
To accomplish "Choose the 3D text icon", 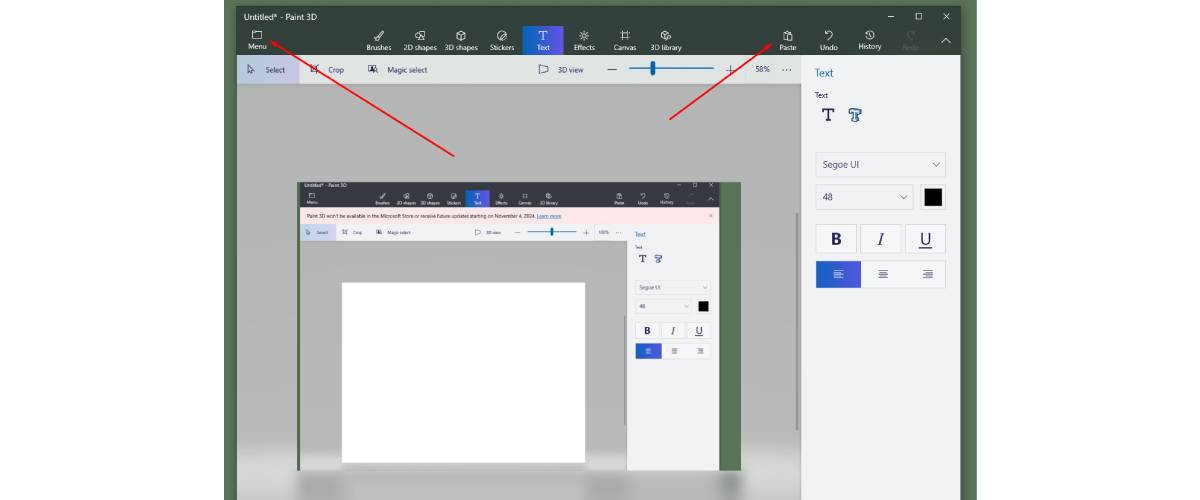I will tap(855, 115).
